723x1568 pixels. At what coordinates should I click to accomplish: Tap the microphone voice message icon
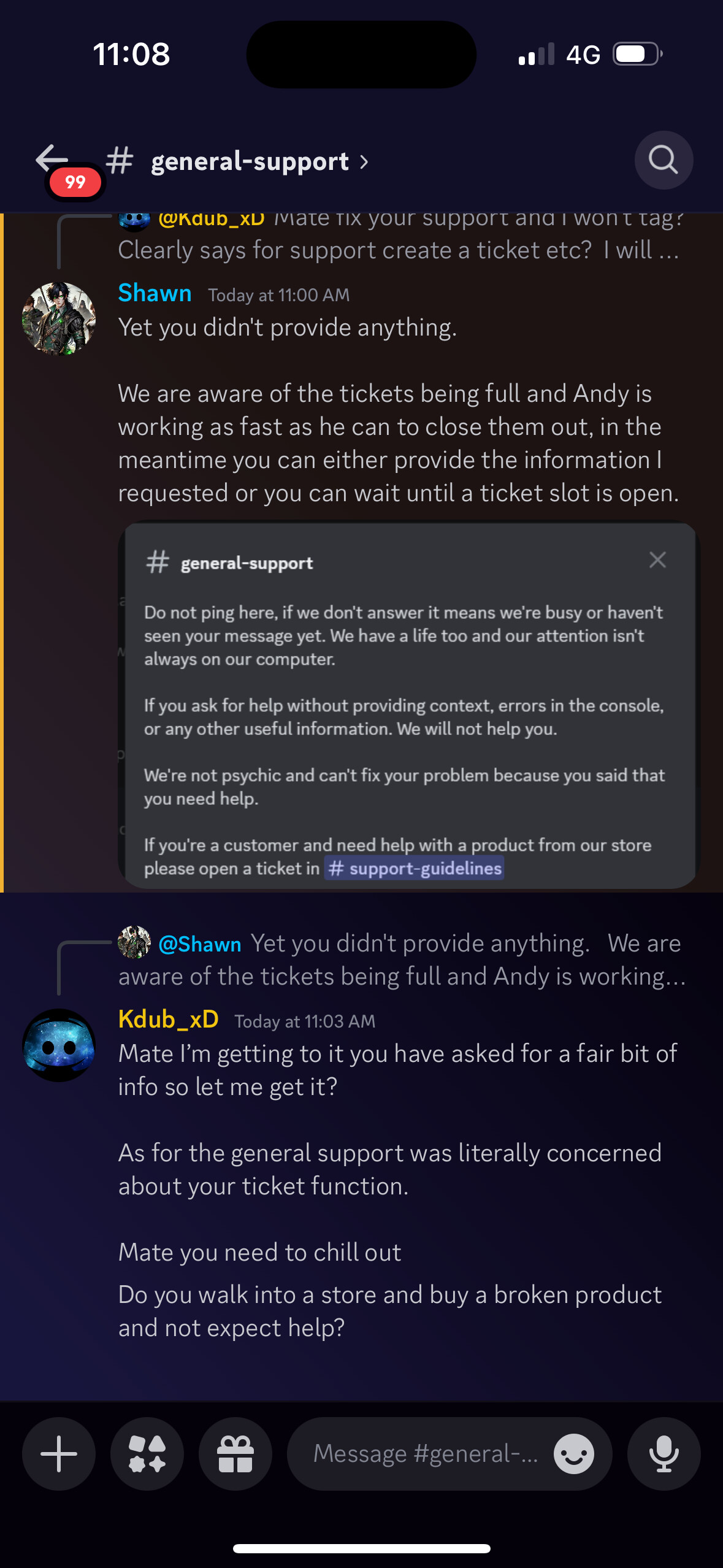(664, 1453)
